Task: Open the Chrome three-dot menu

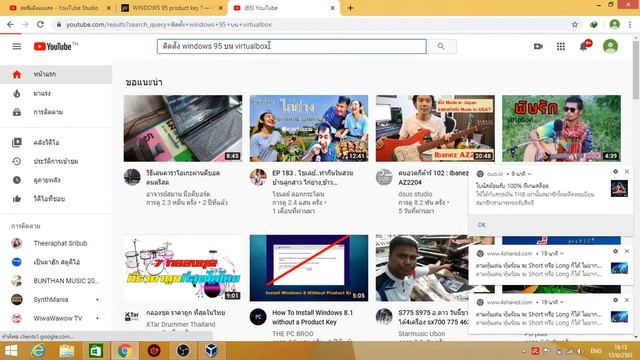Action: coord(630,24)
